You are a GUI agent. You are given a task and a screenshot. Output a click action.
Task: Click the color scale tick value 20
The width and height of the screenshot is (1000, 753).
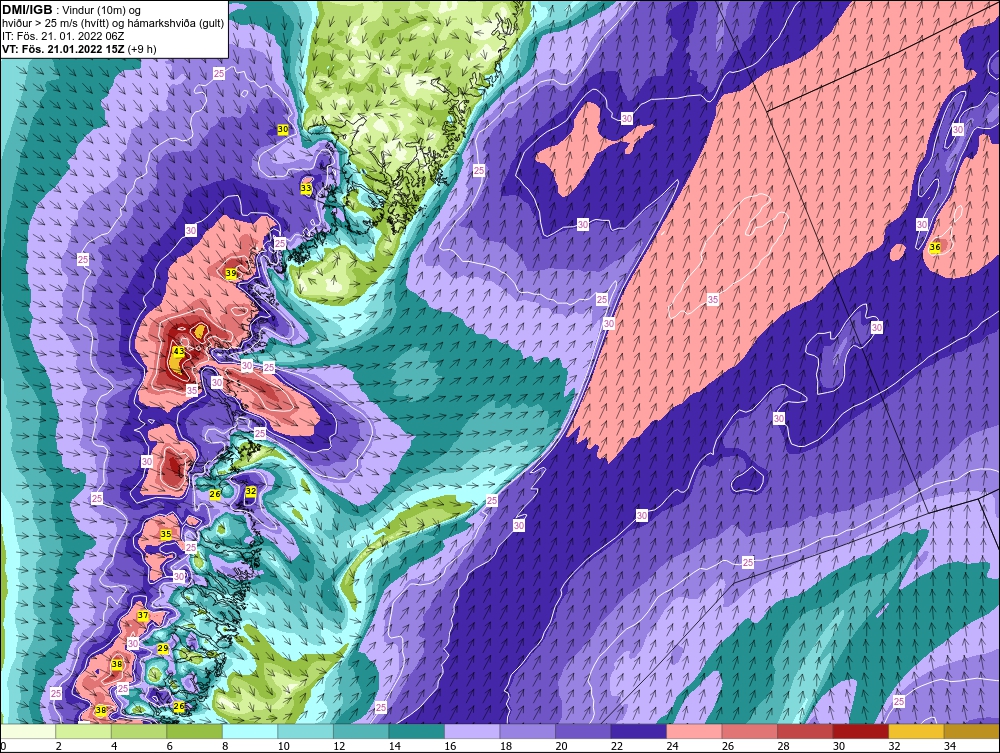pyautogui.click(x=561, y=746)
